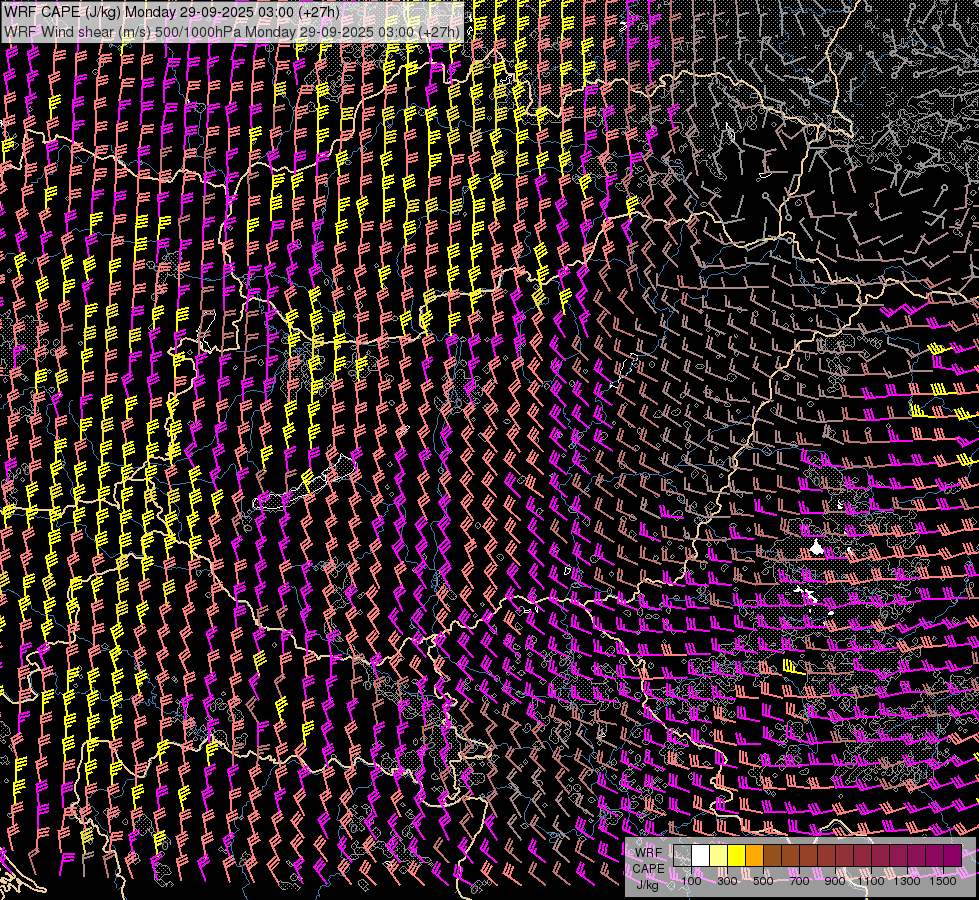Click the last dark purple legend swatch
This screenshot has height=900, width=979.
click(952, 856)
